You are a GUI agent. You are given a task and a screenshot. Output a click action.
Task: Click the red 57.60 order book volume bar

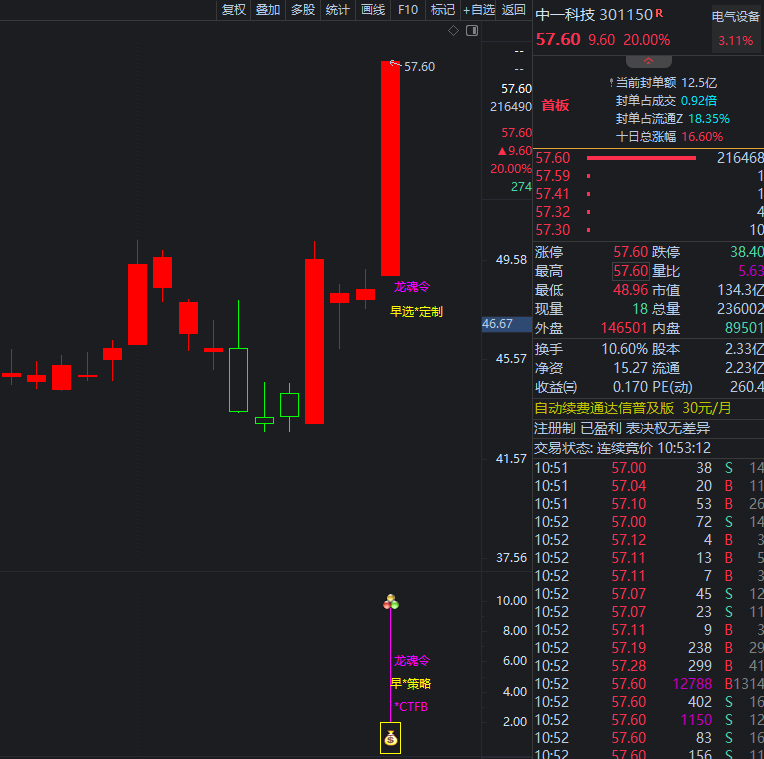[641, 158]
